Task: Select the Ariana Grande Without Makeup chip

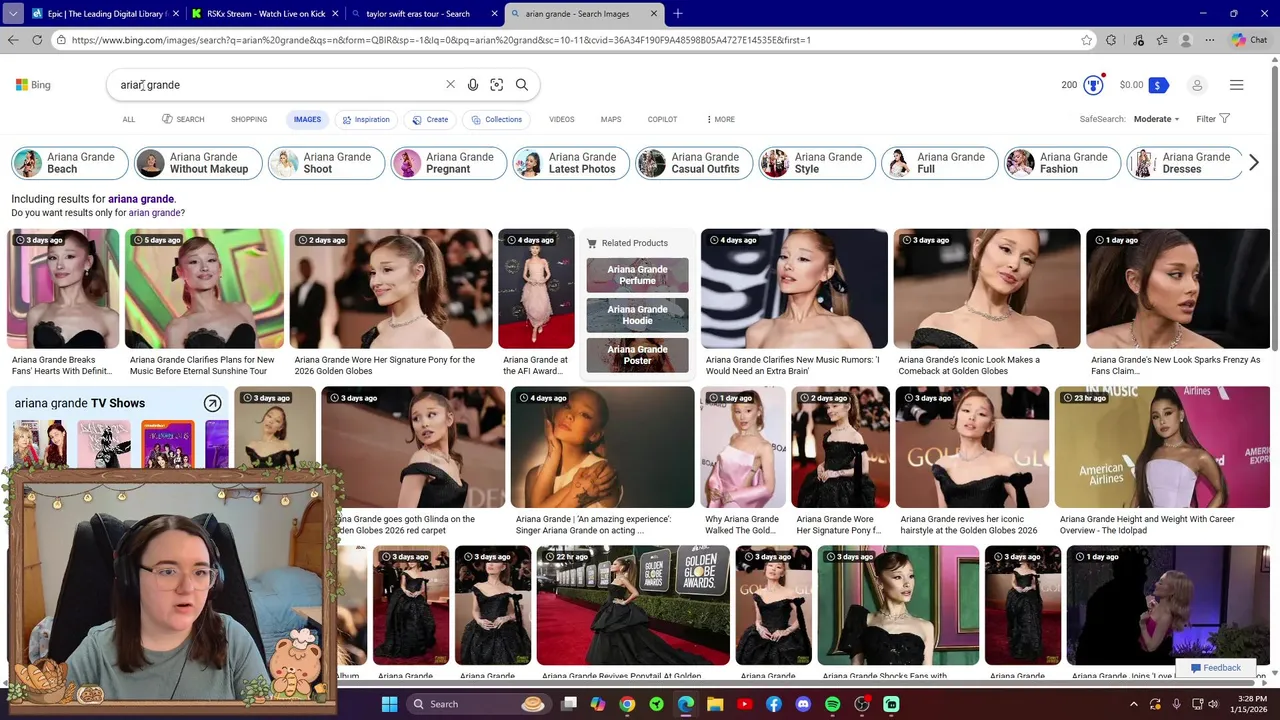Action: 198,163
